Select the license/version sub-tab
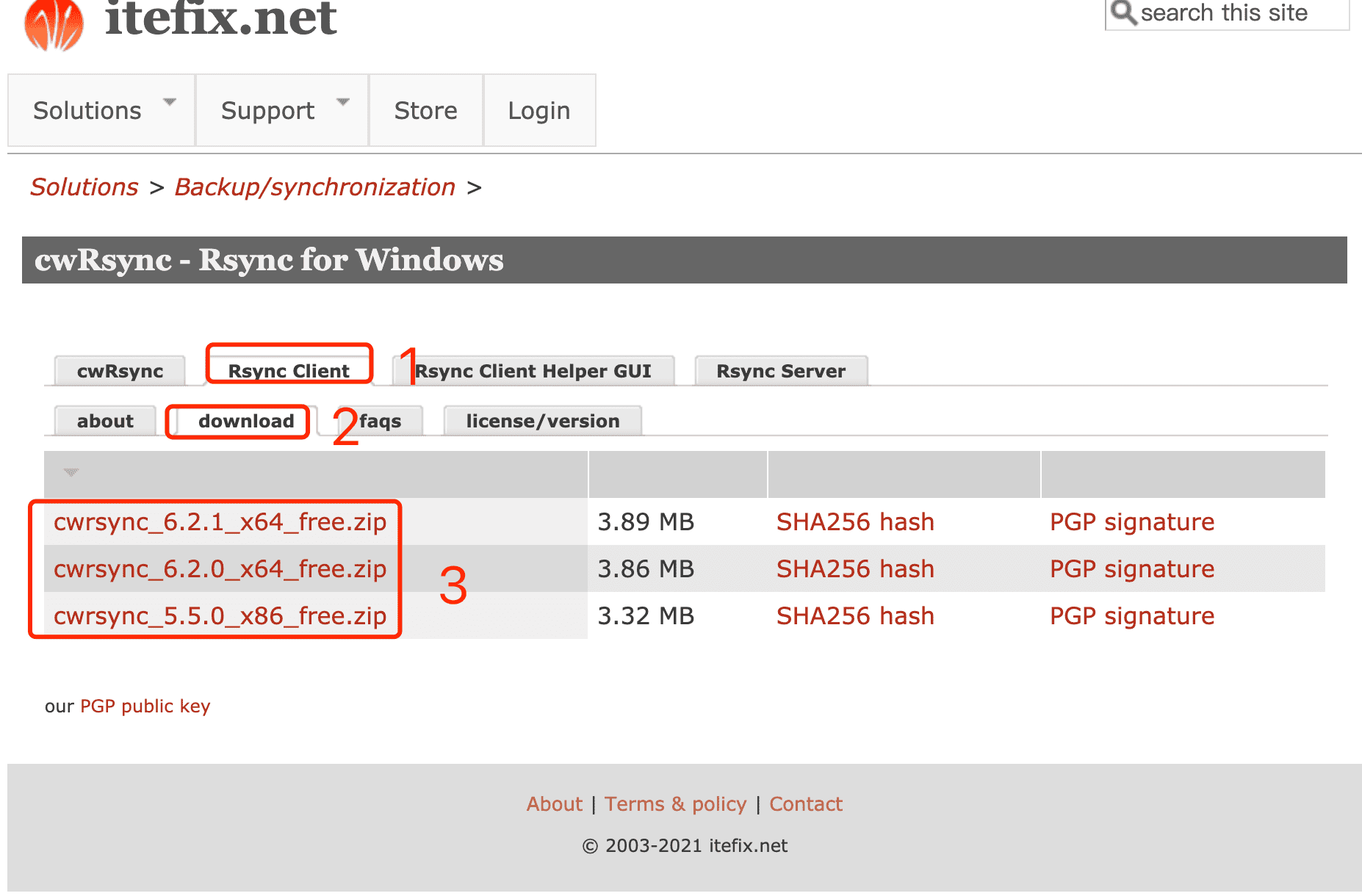1362x896 pixels. point(542,421)
